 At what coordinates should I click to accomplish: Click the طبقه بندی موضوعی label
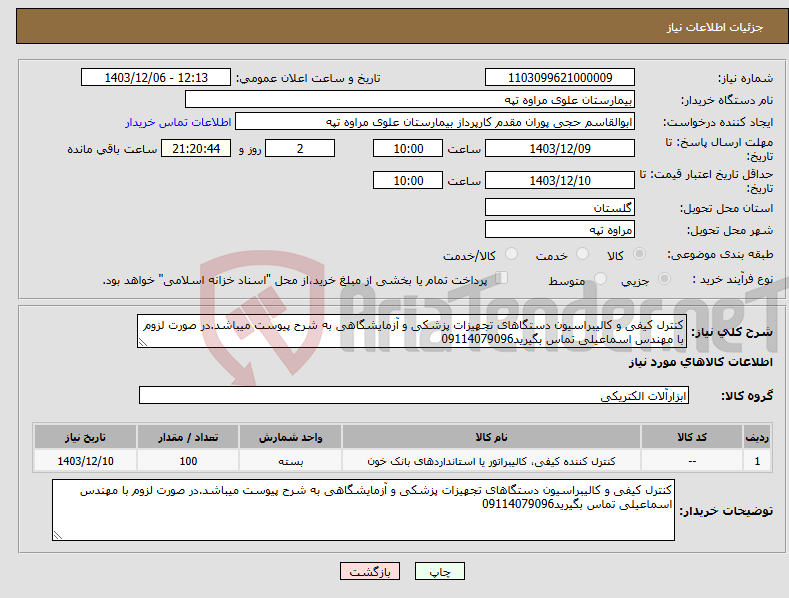[x=720, y=254]
